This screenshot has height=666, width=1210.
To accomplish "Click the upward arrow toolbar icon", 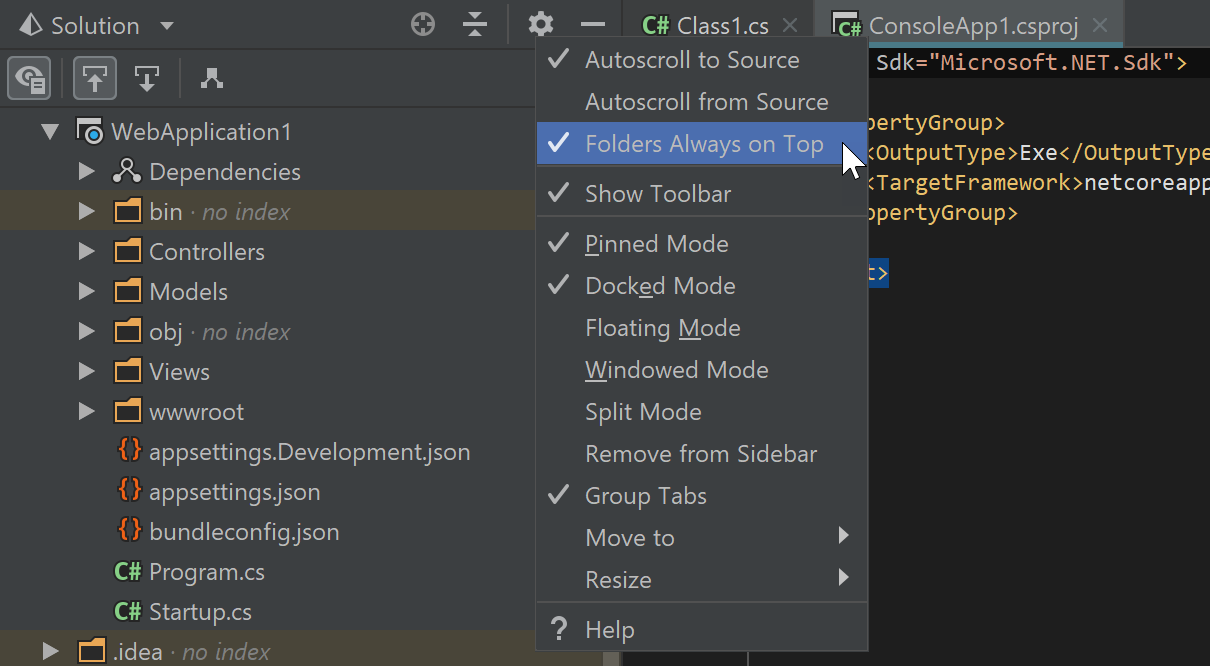I will [95, 78].
